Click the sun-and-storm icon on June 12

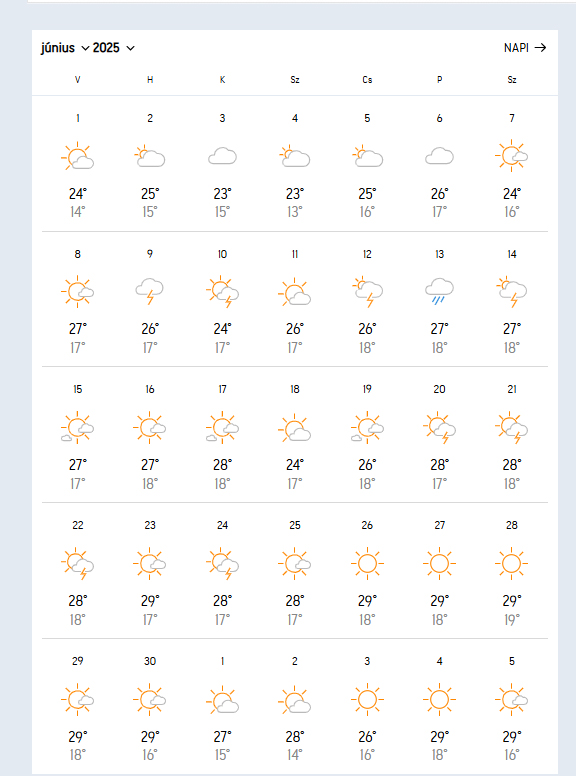click(x=367, y=291)
